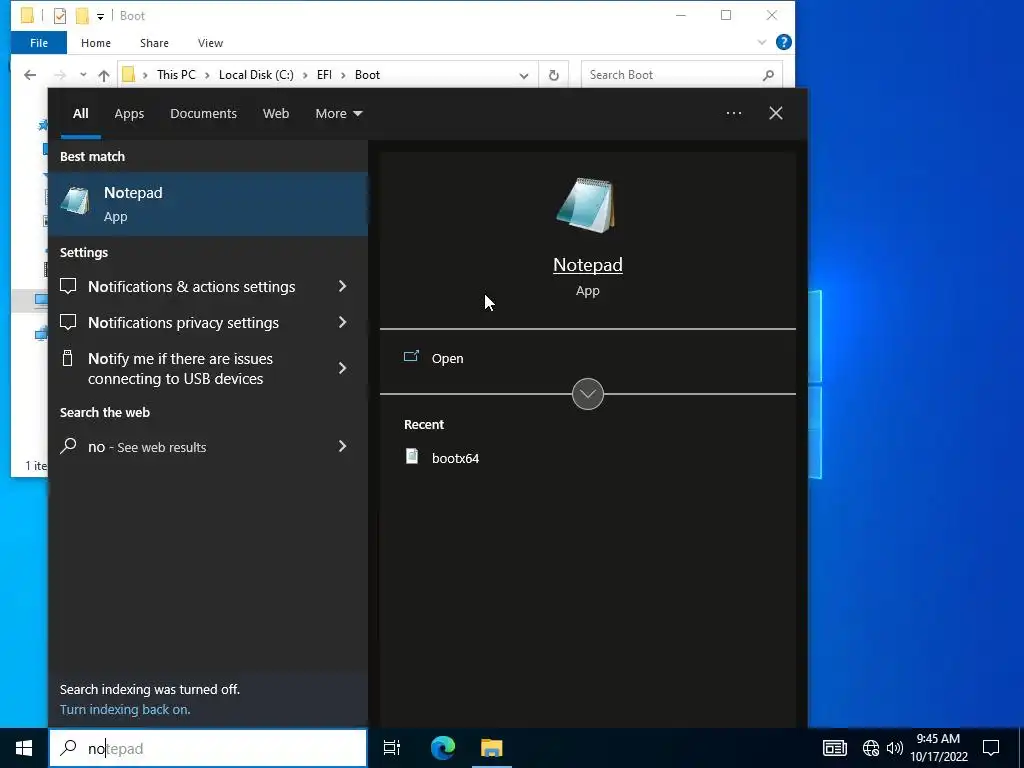Click the taskbar search input box
Viewport: 1024px width, 768px height.
(x=208, y=748)
